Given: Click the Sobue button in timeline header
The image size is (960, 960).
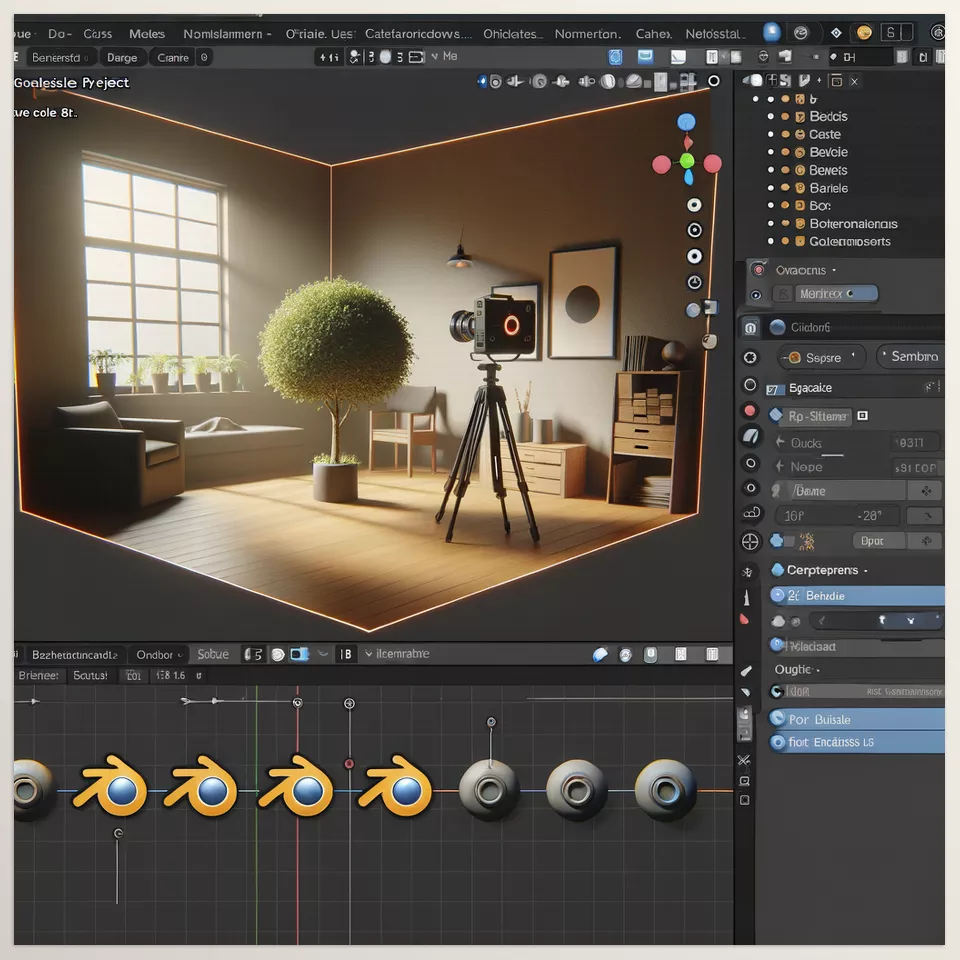Looking at the screenshot, I should click(212, 654).
